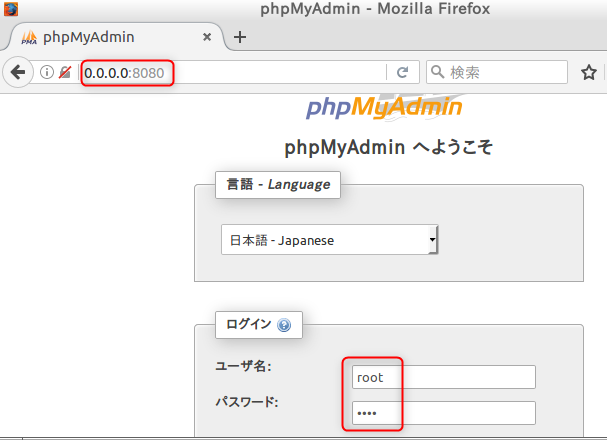Click the 言語 - Language legend label

[x=278, y=185]
